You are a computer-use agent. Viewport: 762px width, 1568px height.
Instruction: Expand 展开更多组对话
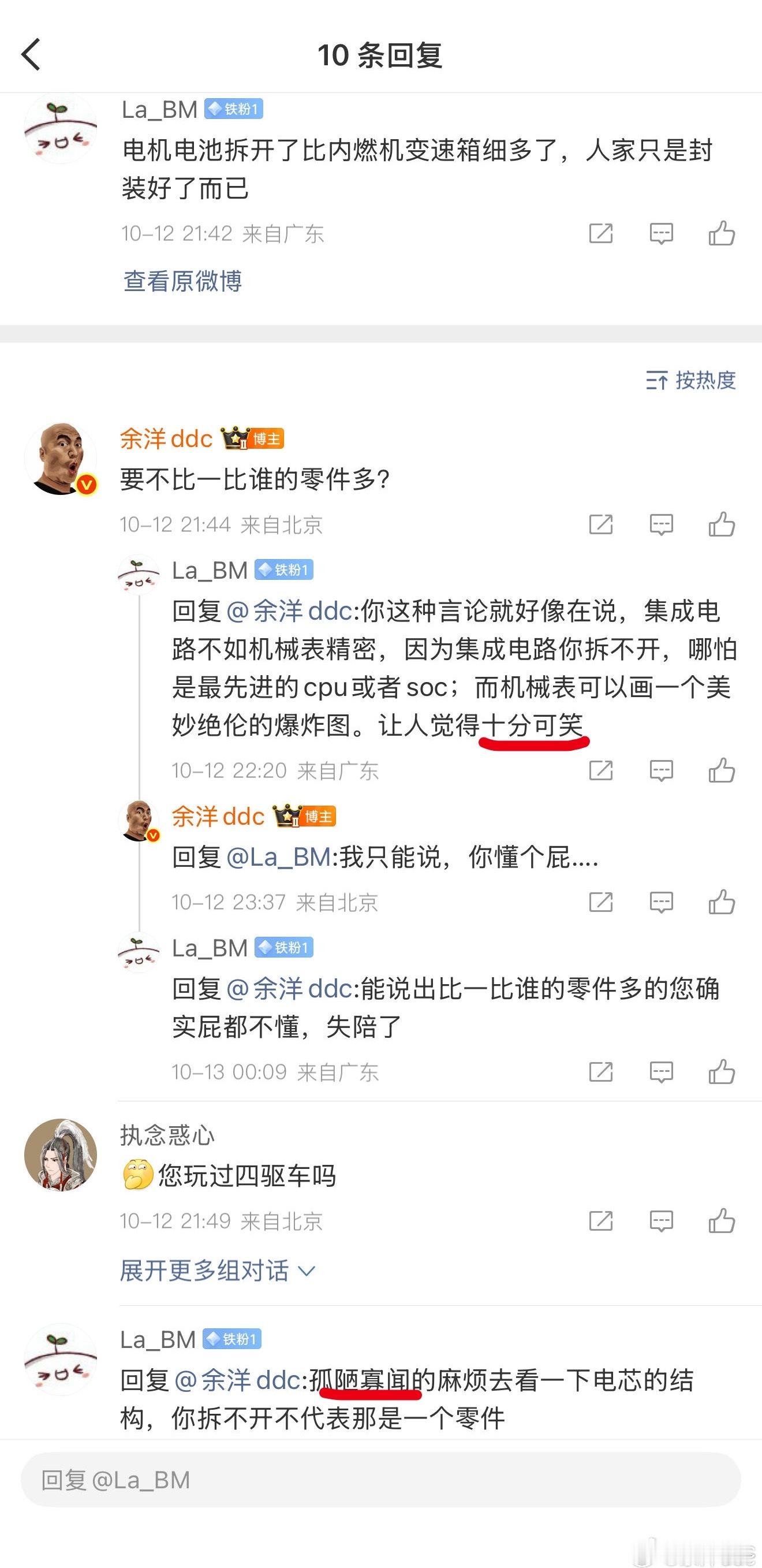click(x=217, y=1271)
